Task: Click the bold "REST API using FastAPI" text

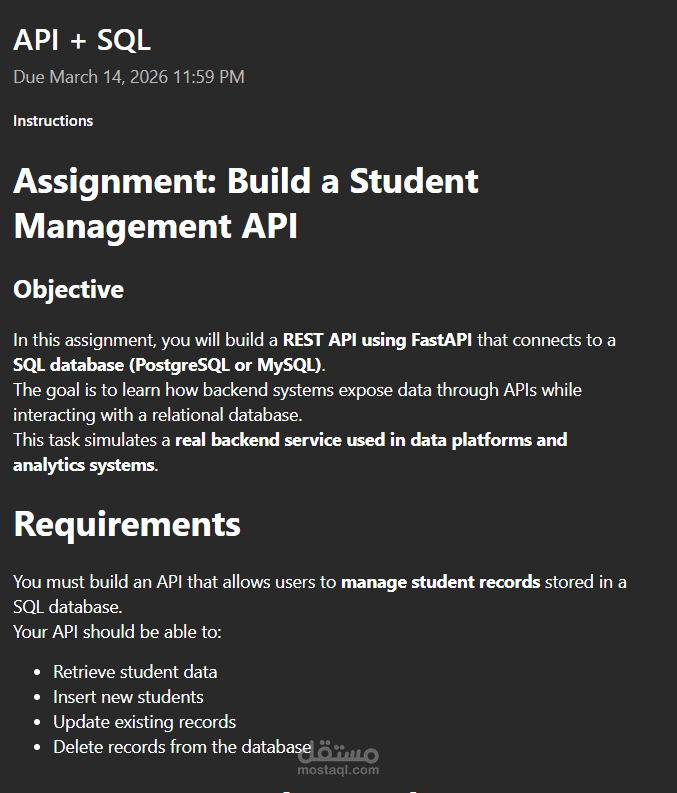Action: pos(378,340)
